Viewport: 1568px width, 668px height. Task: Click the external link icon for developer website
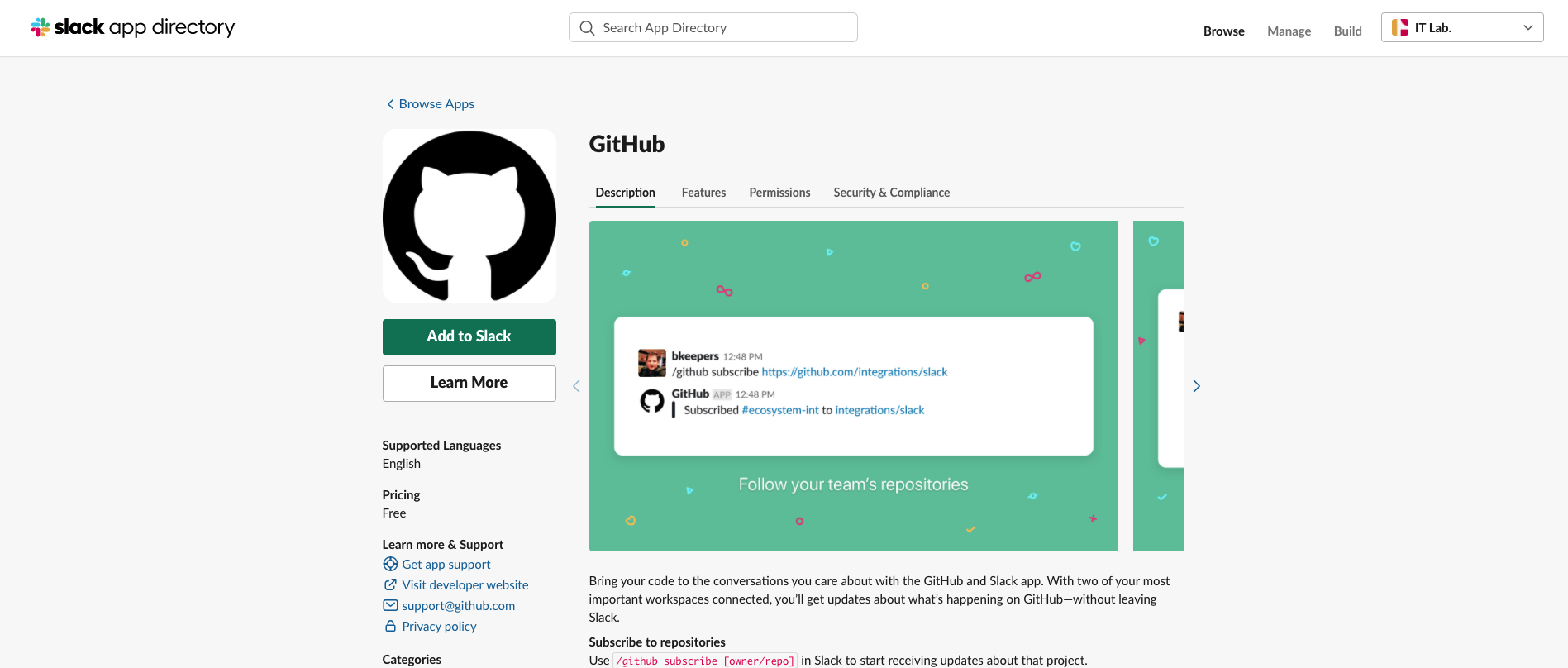click(x=390, y=584)
